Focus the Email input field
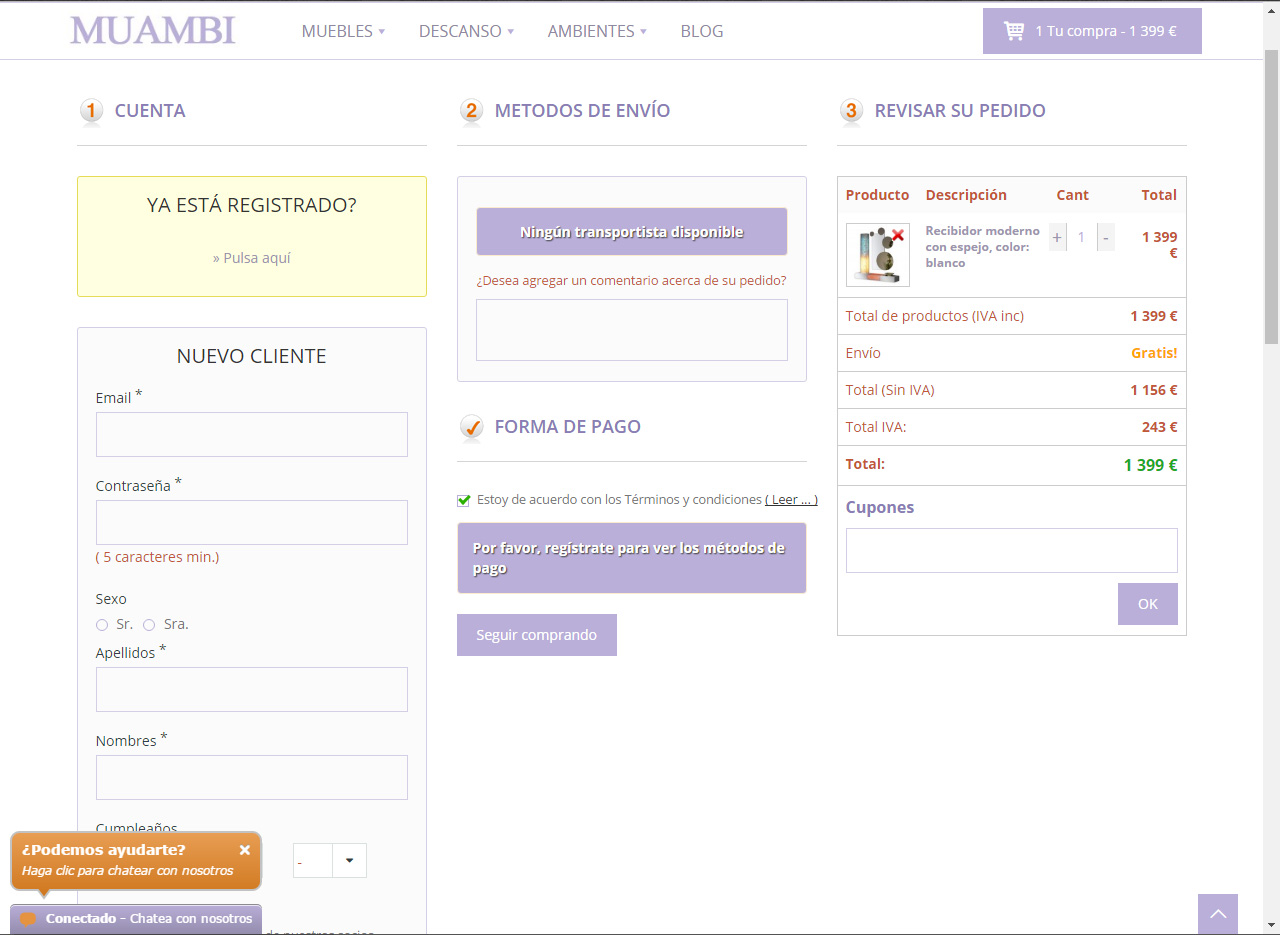This screenshot has height=935, width=1280. [252, 434]
